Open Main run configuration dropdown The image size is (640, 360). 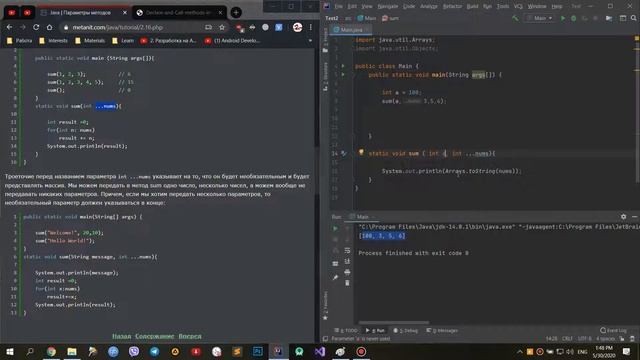point(540,18)
